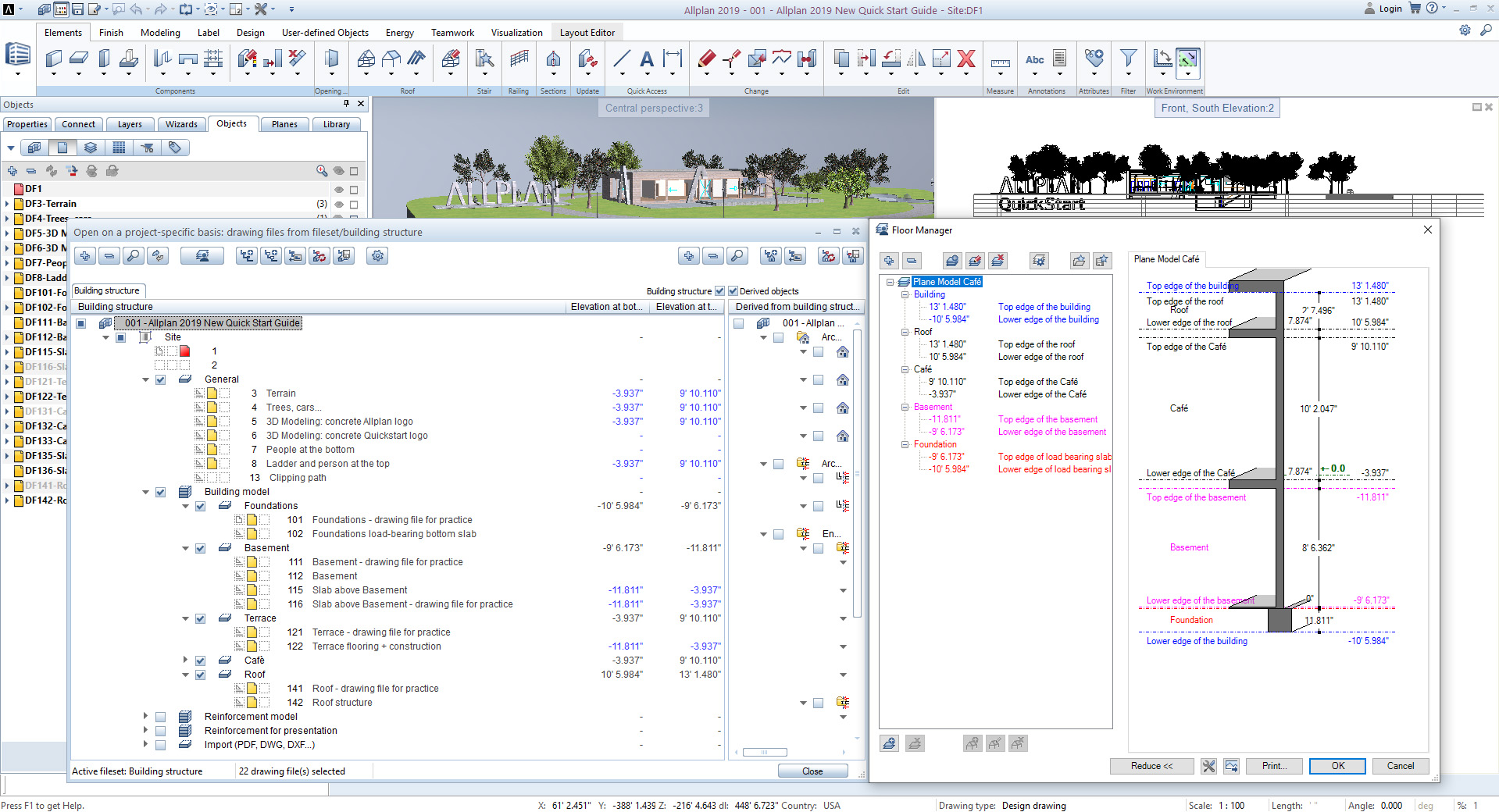Select the Text 'A' tool in Quick Access
The image size is (1499, 812).
(646, 59)
